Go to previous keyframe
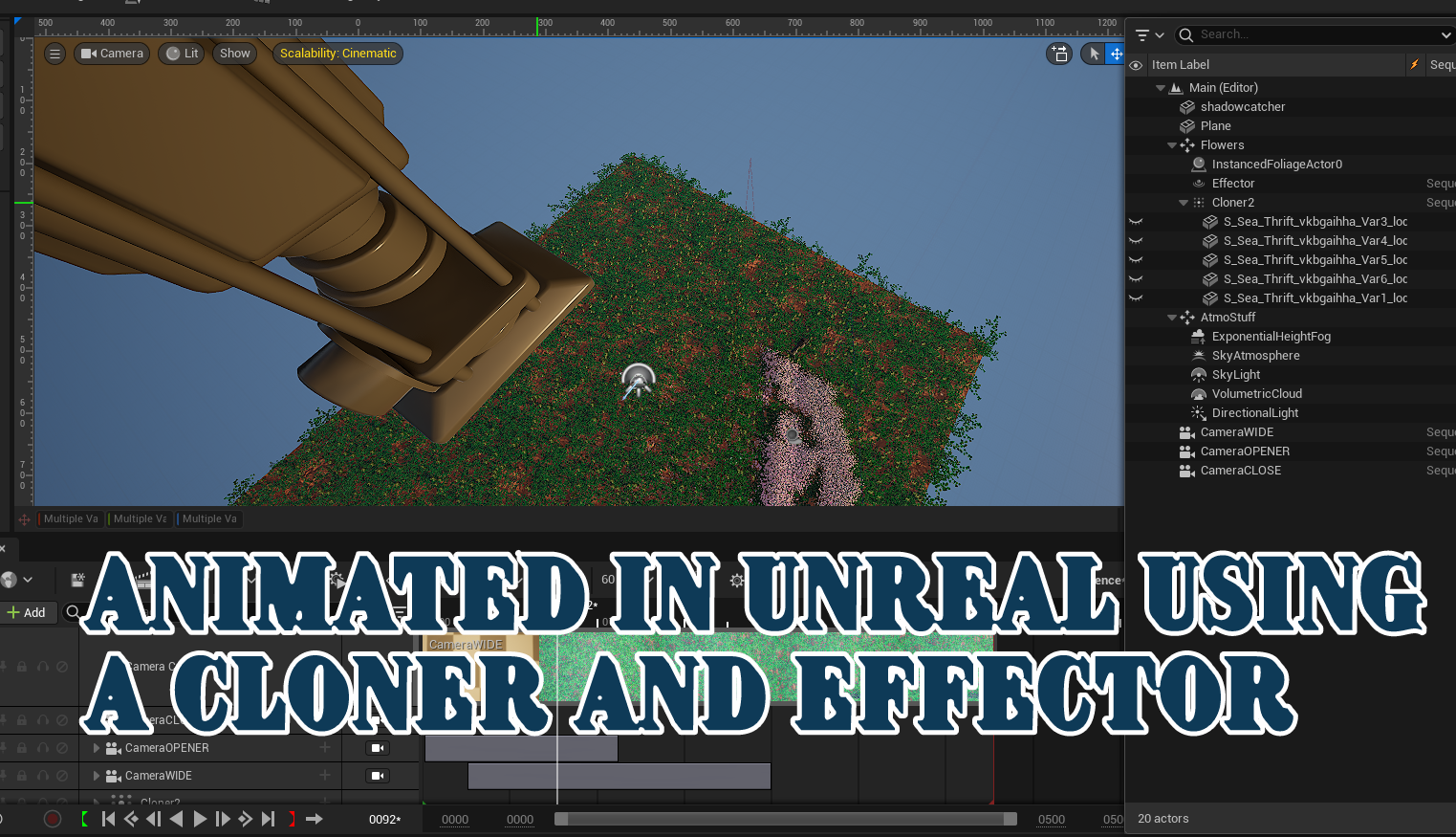Viewport: 1456px width, 837px height. [131, 819]
